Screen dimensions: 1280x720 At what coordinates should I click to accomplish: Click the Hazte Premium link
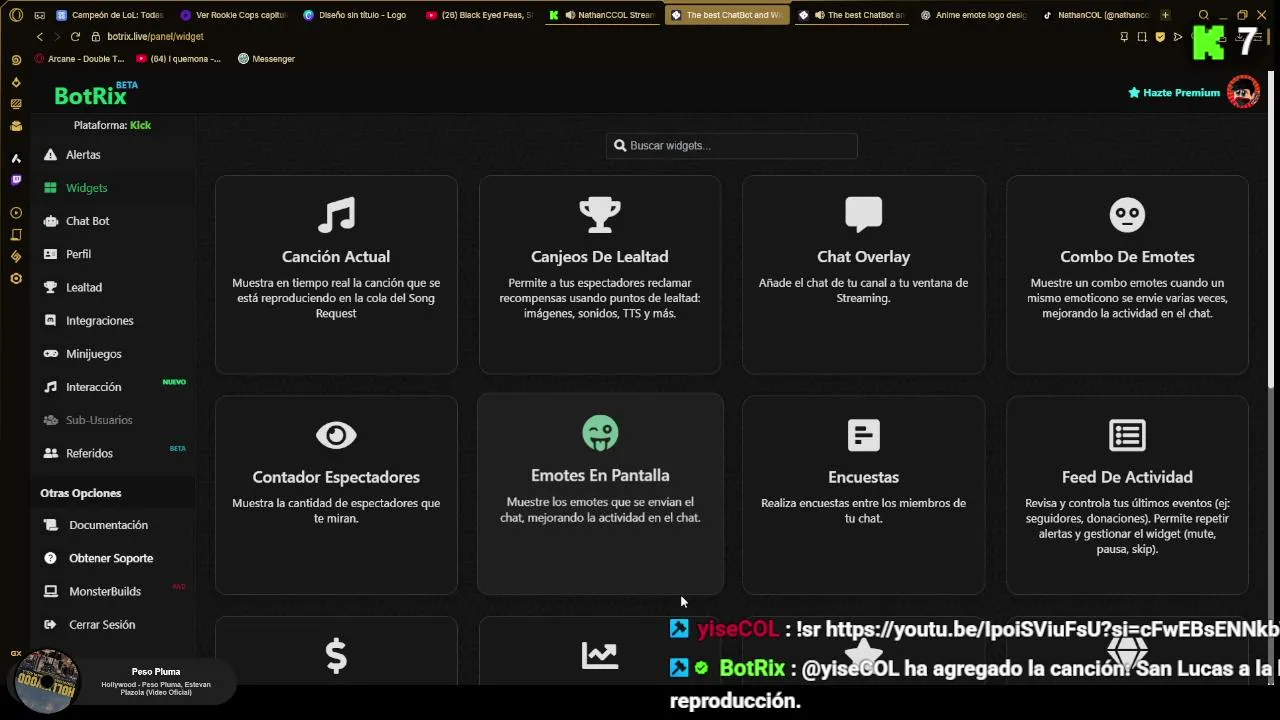pyautogui.click(x=1174, y=93)
